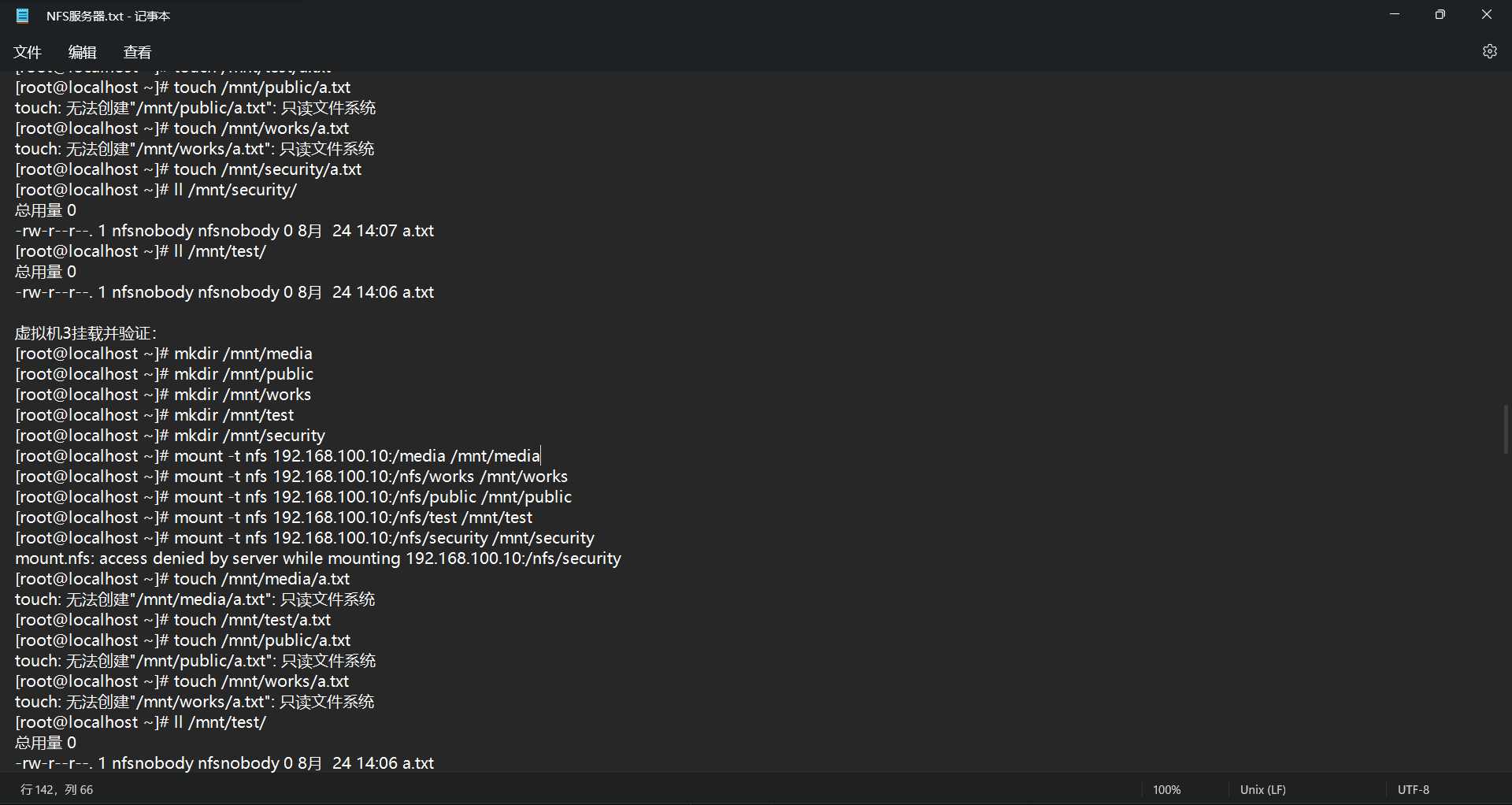Image resolution: width=1512 pixels, height=805 pixels.
Task: Click the line 'mkdir /mnt/test'
Action: coord(154,415)
